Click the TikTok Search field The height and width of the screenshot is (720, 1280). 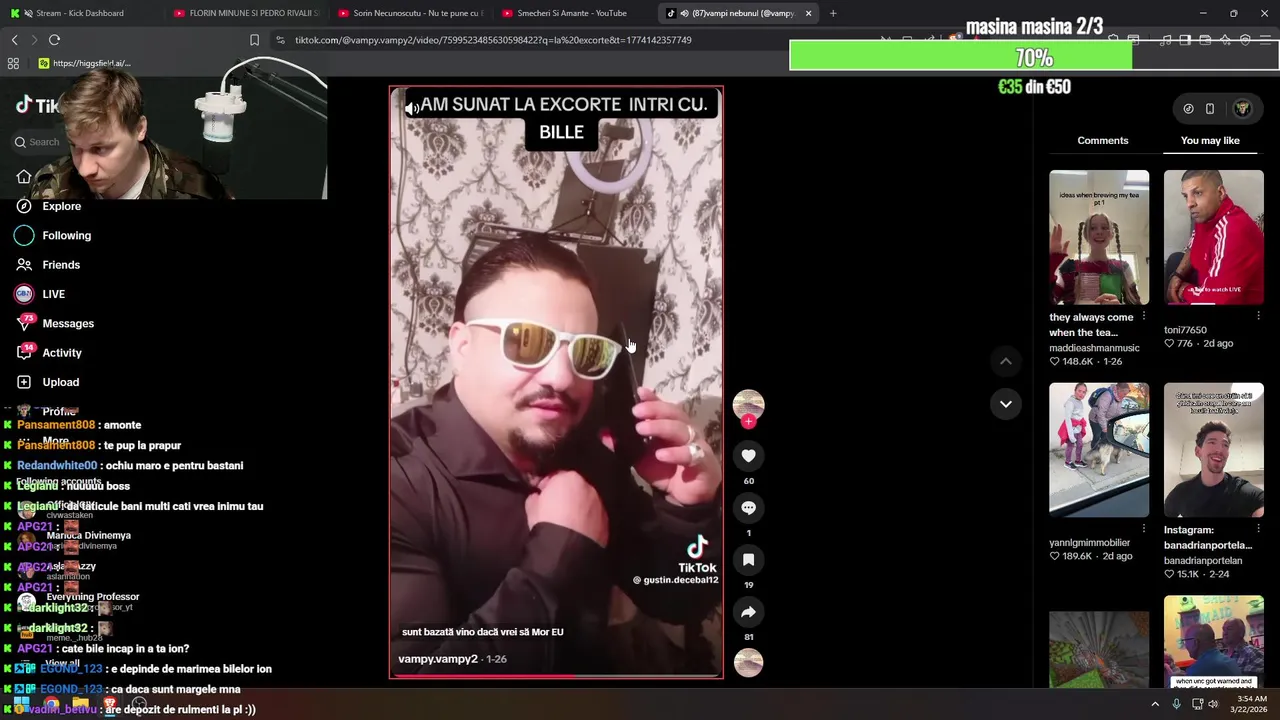click(44, 142)
